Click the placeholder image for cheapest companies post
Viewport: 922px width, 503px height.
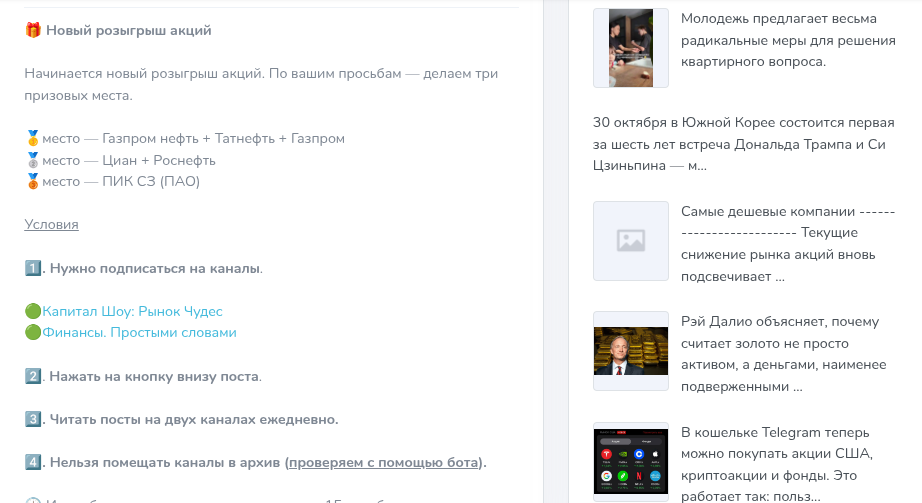(x=631, y=241)
